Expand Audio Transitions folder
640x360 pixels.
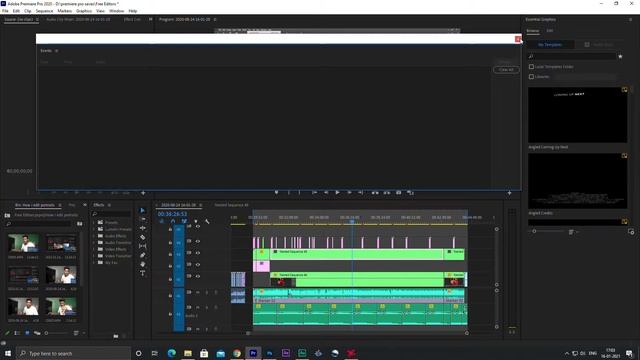point(94,242)
